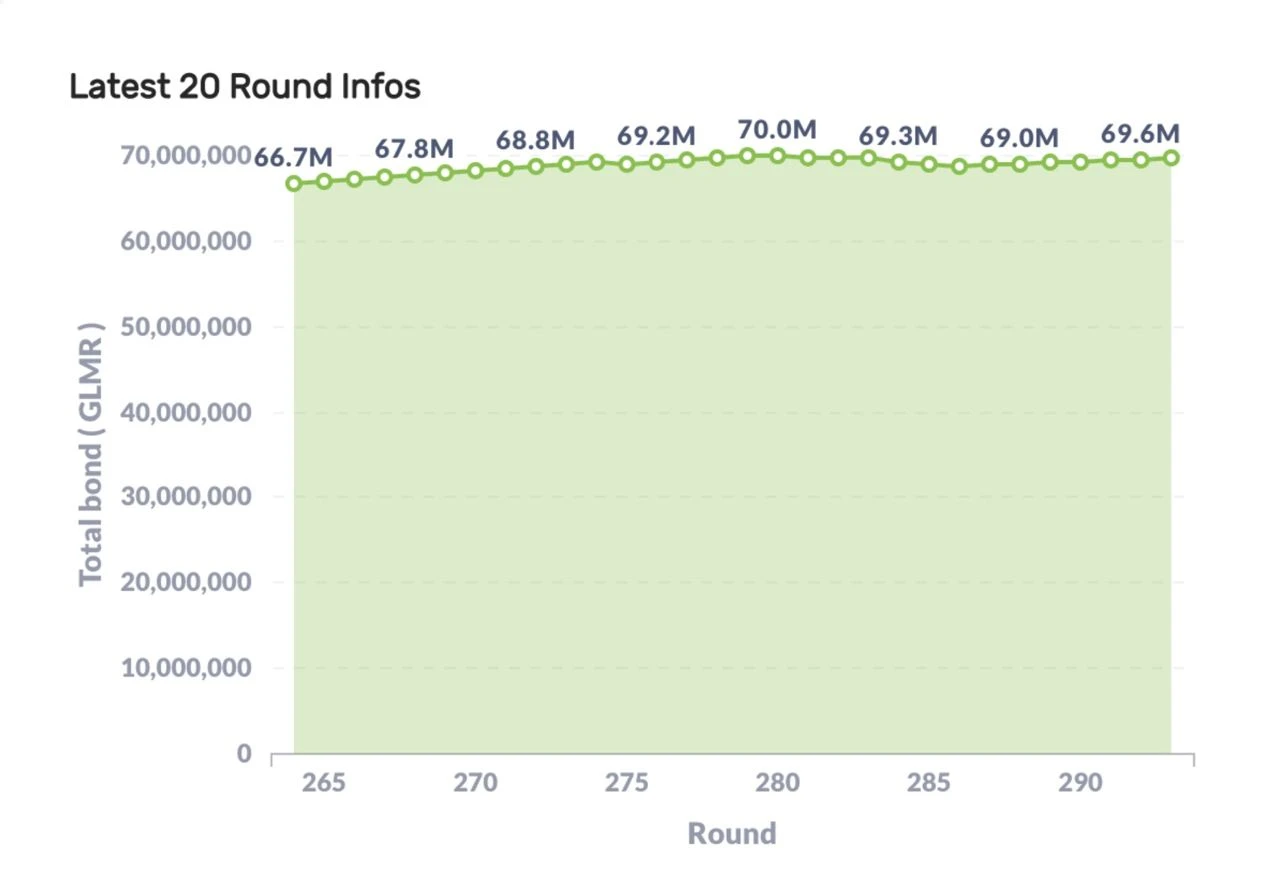The image size is (1280, 886).
Task: Click the 66.7M value label text
Action: tap(293, 158)
